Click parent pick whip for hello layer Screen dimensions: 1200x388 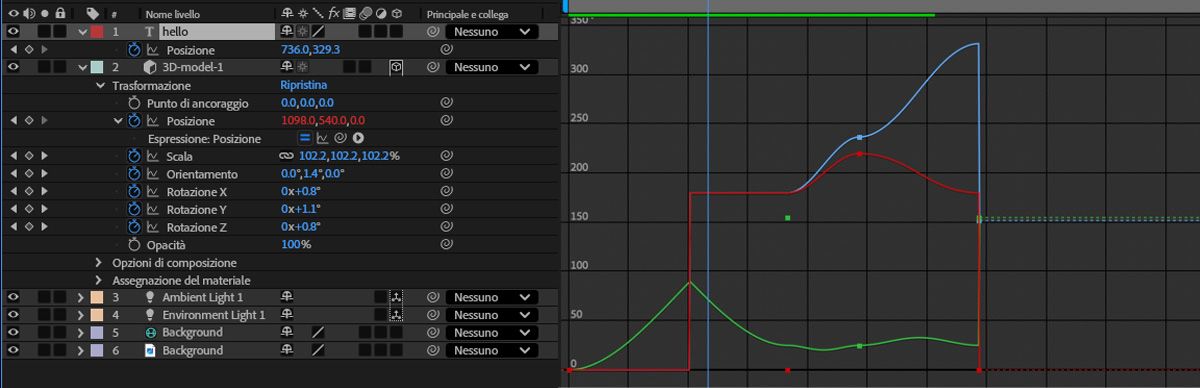point(433,32)
